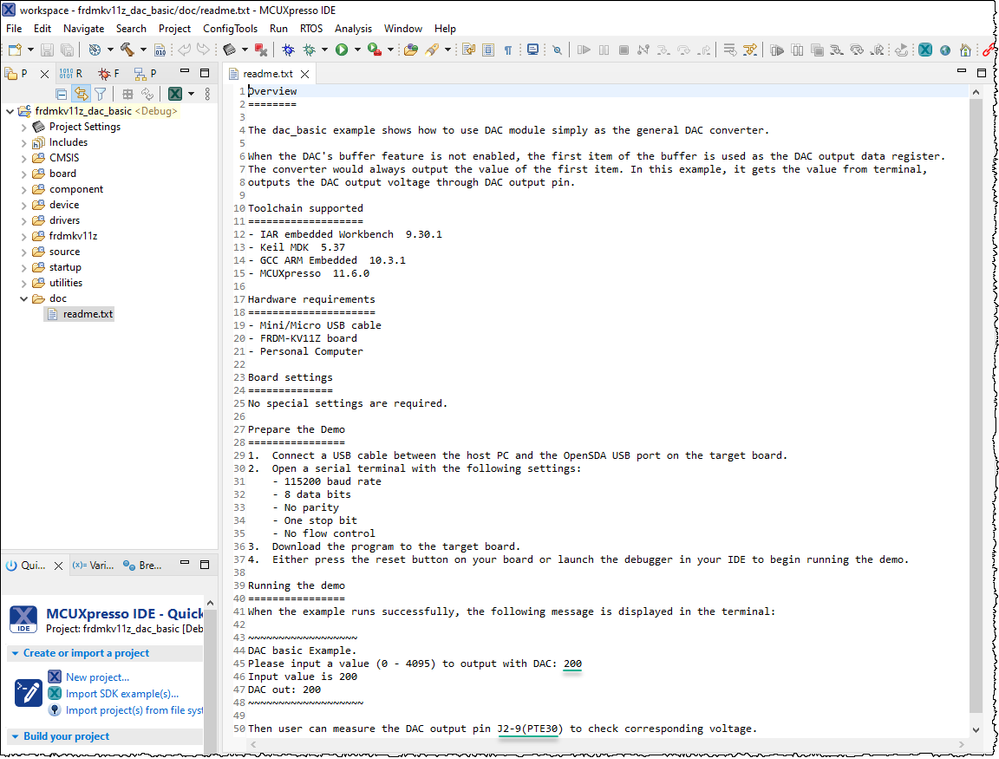Open the ConfigTools menu

coord(230,29)
